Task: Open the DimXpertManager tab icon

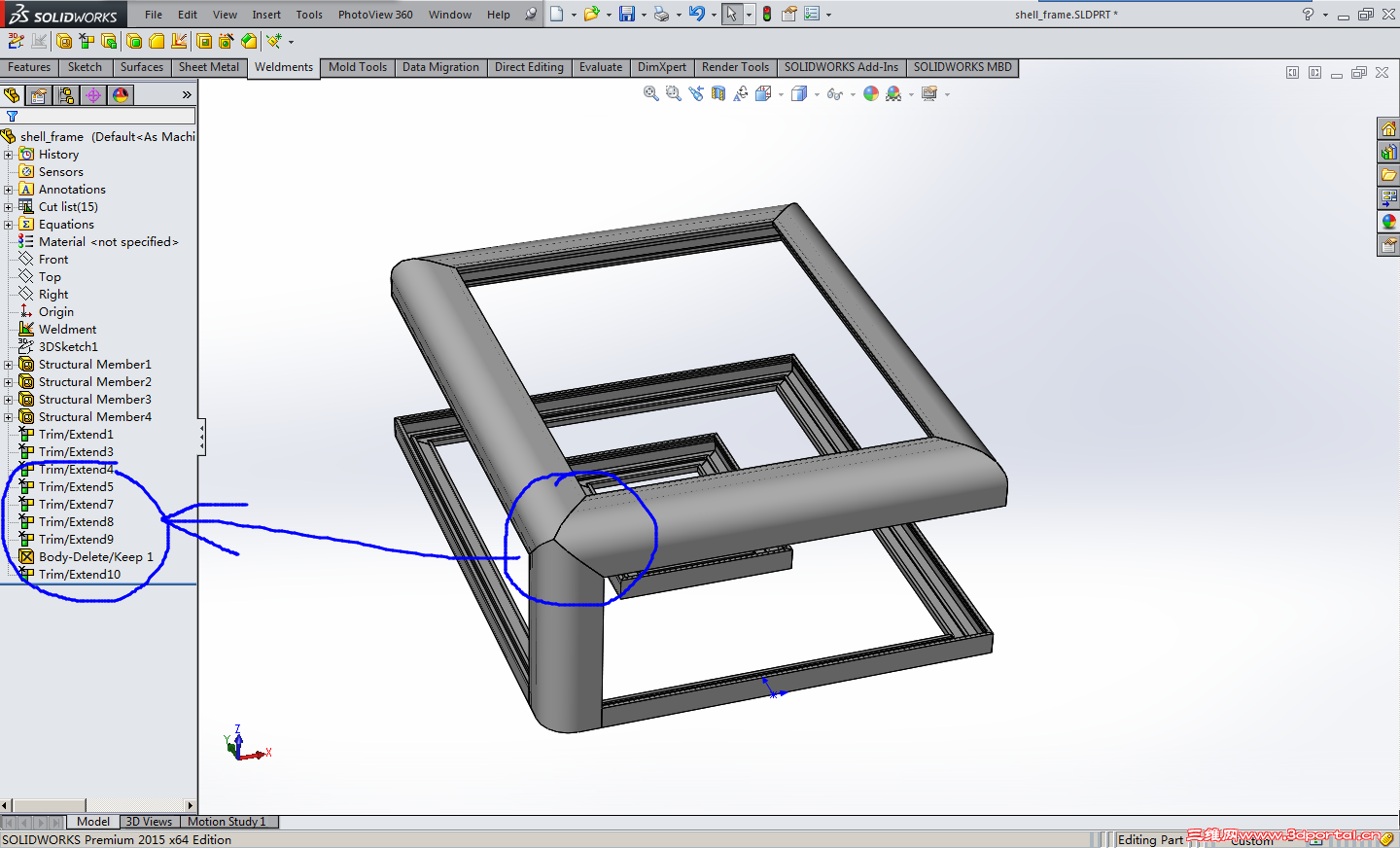Action: [x=93, y=95]
